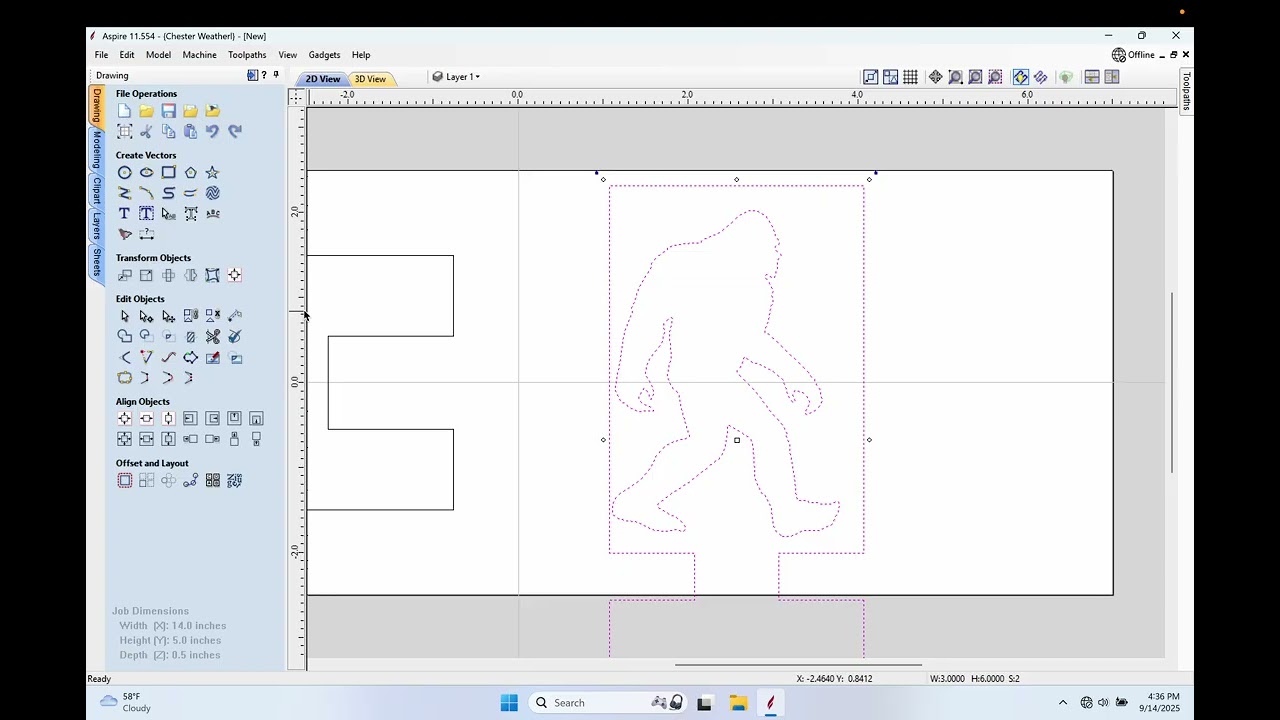Open File Explorer from the taskbar
1280x720 pixels.
[738, 703]
